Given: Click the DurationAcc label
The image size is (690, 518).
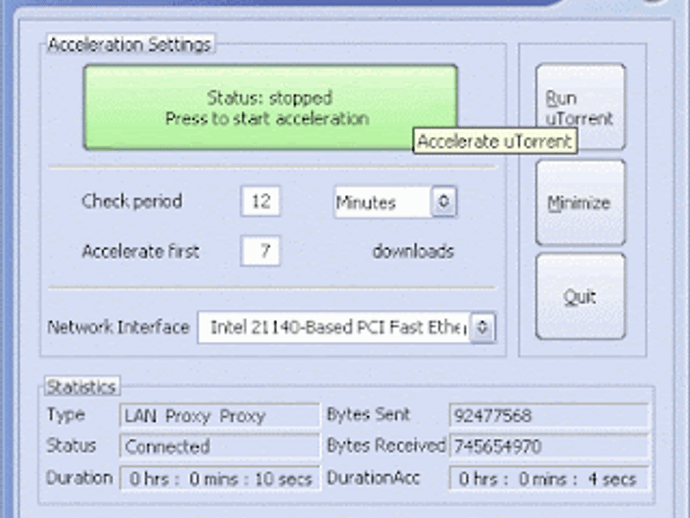Looking at the screenshot, I should [x=373, y=478].
